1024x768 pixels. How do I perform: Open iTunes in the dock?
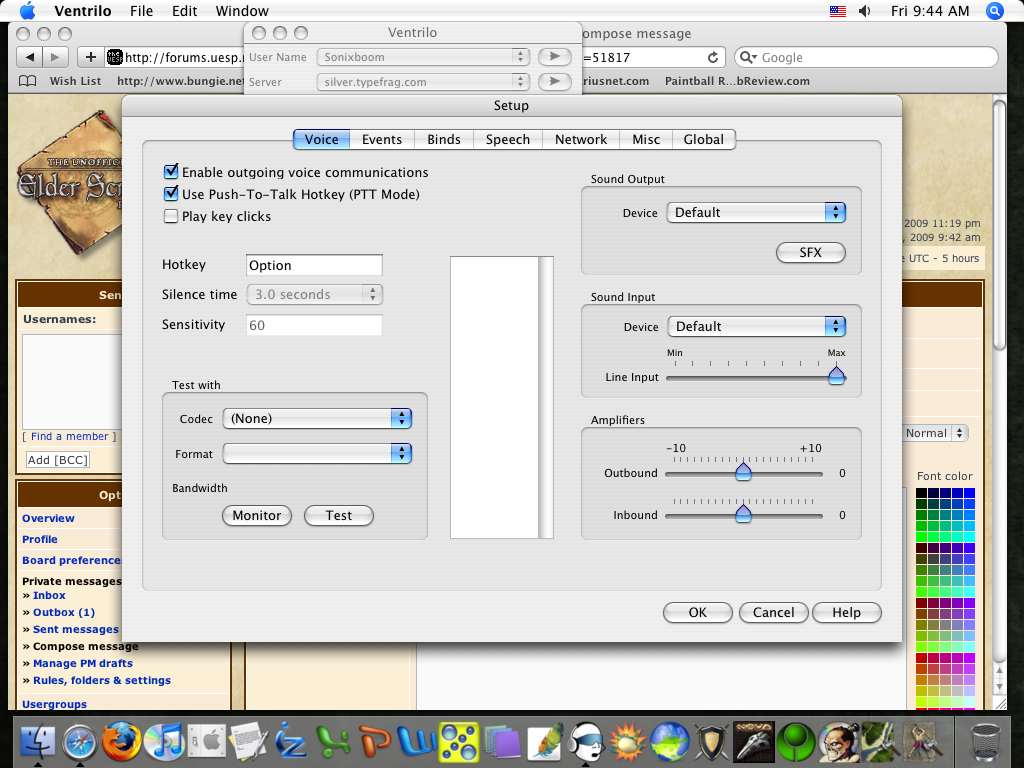(x=164, y=743)
